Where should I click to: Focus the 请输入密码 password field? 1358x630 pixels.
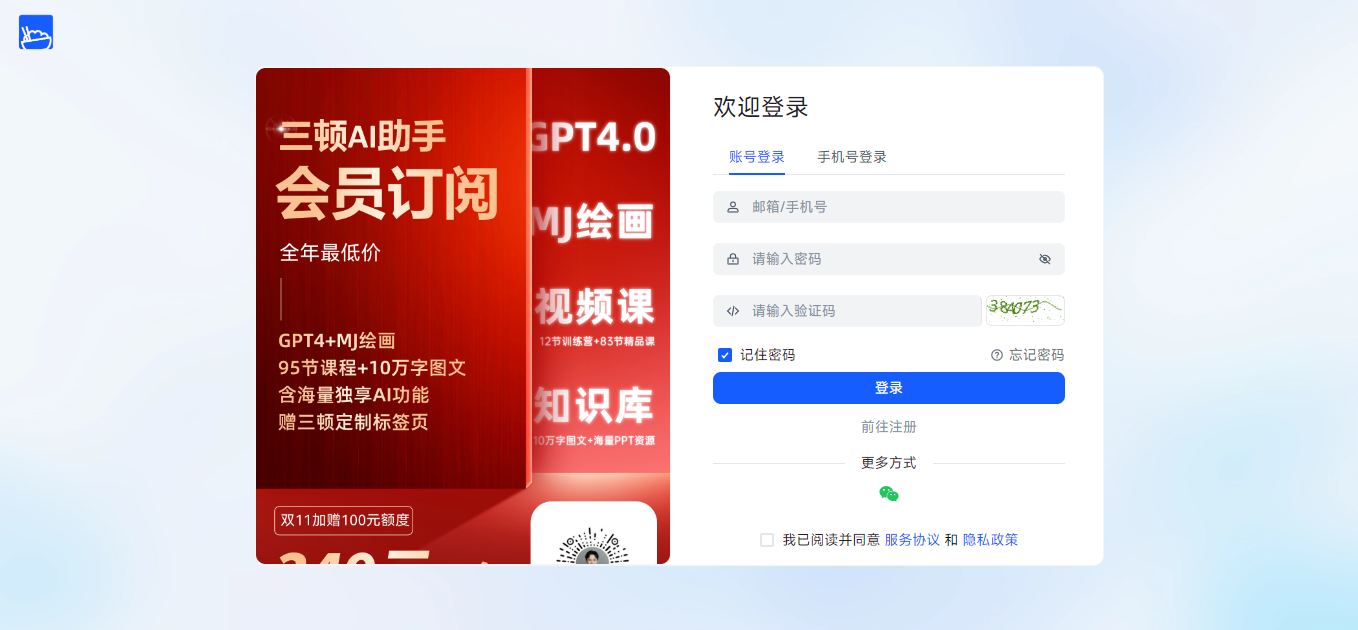[x=889, y=259]
